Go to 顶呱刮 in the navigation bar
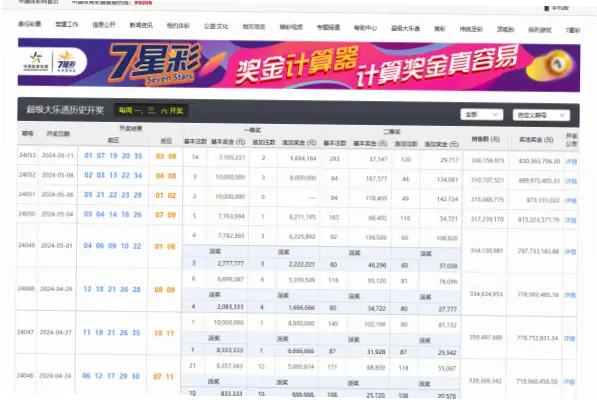The height and width of the screenshot is (400, 597). [505, 29]
